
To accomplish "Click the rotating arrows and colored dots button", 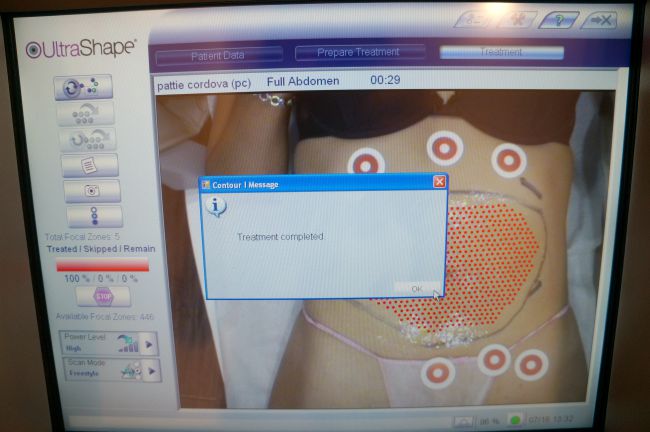I will pyautogui.click(x=83, y=87).
